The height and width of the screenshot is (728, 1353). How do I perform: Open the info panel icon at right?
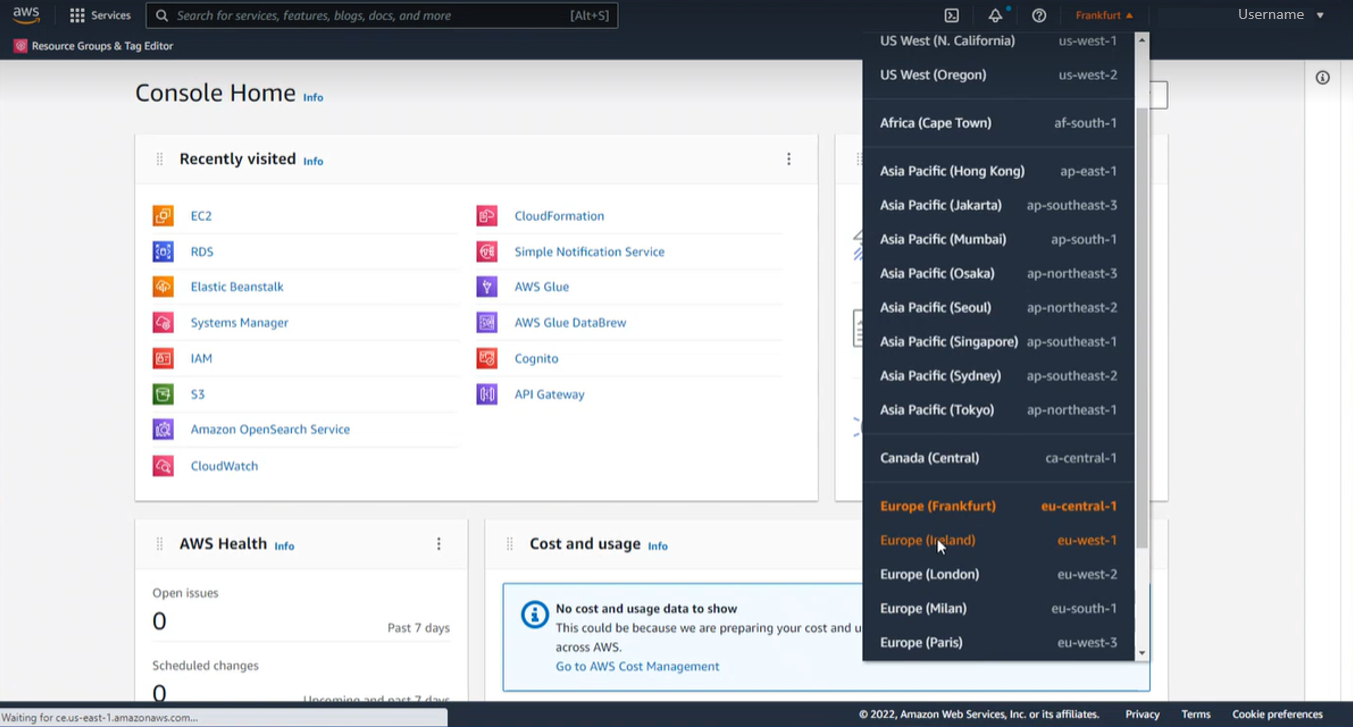point(1322,78)
